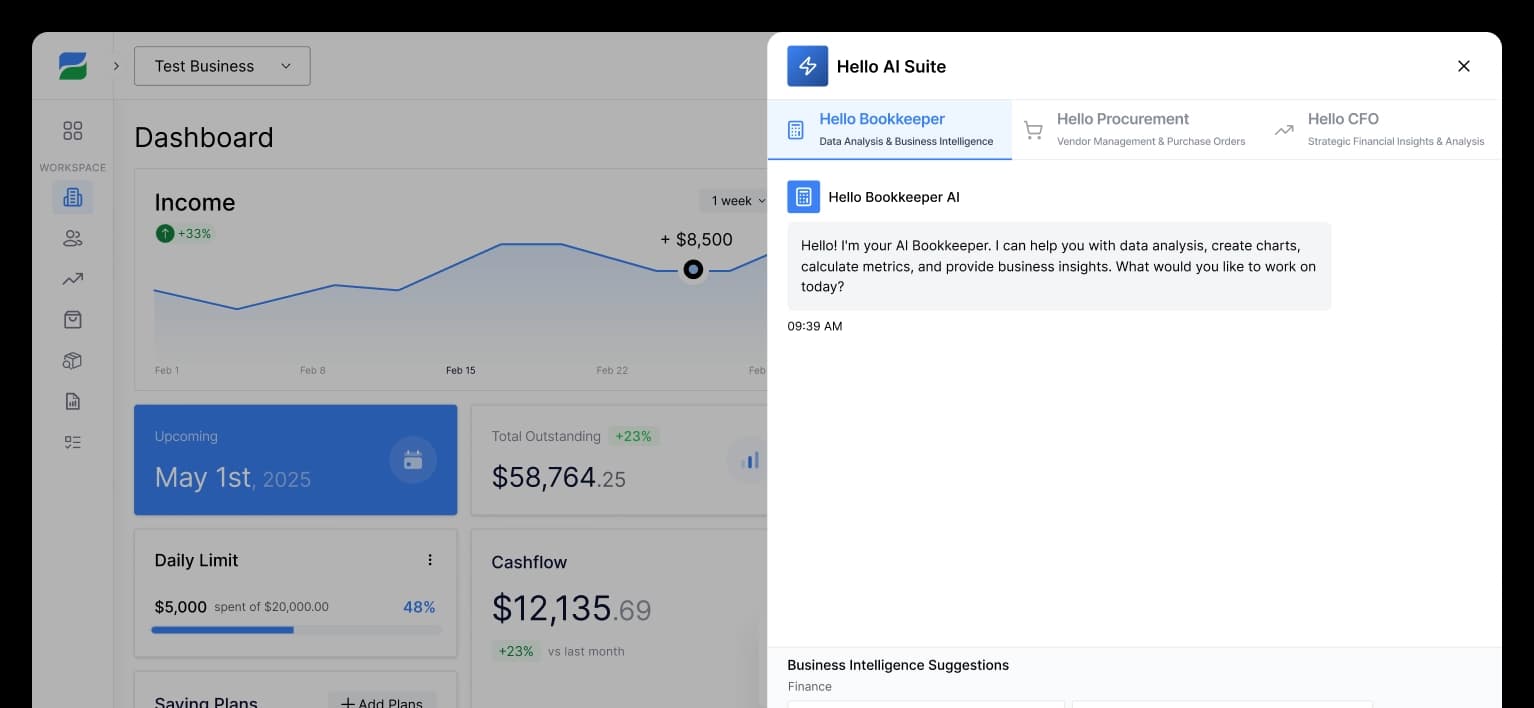Click the tasks checklist icon in sidebar
Viewport: 1534px width, 708px height.
tap(72, 441)
